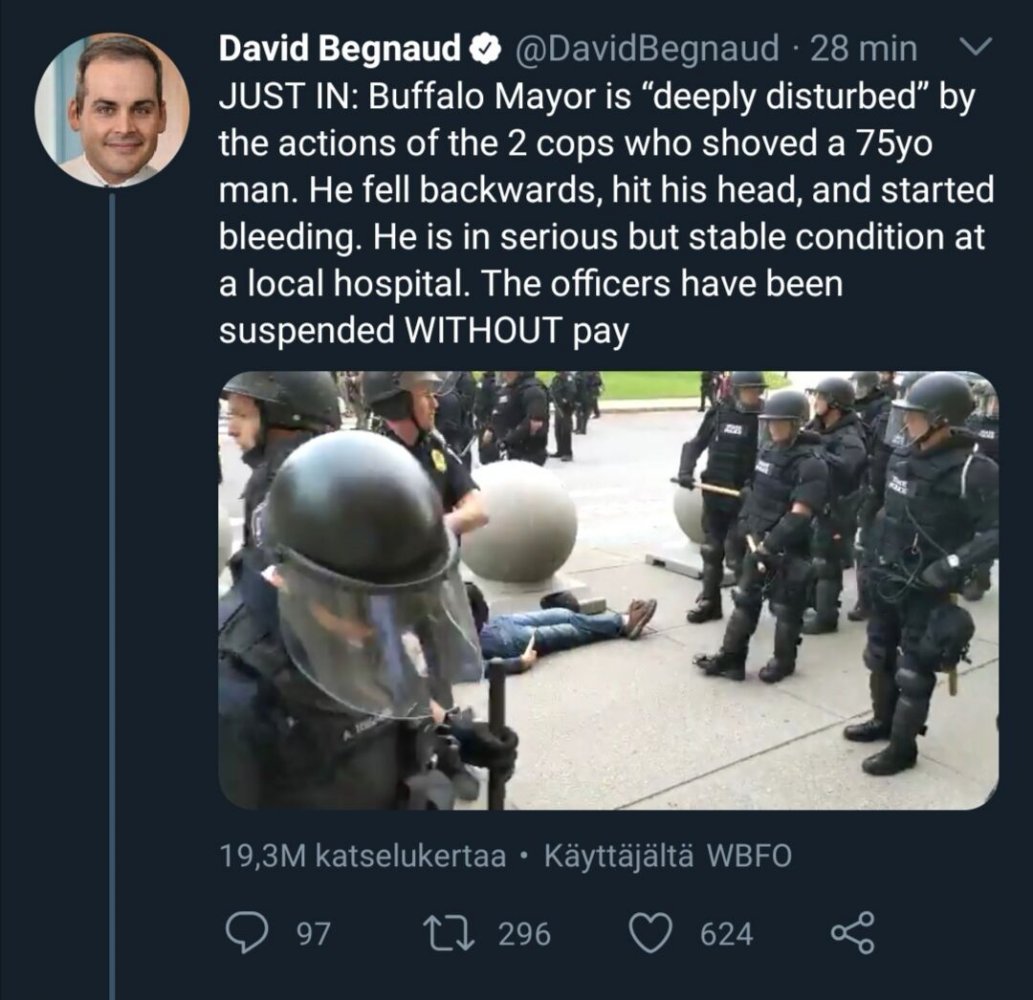Viewport: 1033px width, 1000px height.
Task: Click the reply speech bubble icon
Action: [244, 933]
